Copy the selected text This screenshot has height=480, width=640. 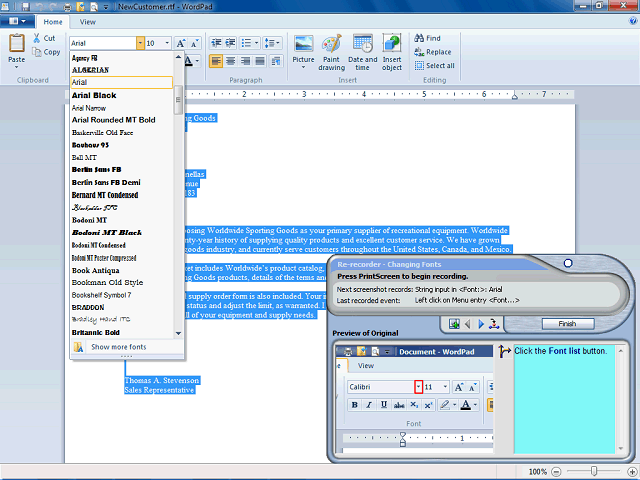(x=46, y=52)
